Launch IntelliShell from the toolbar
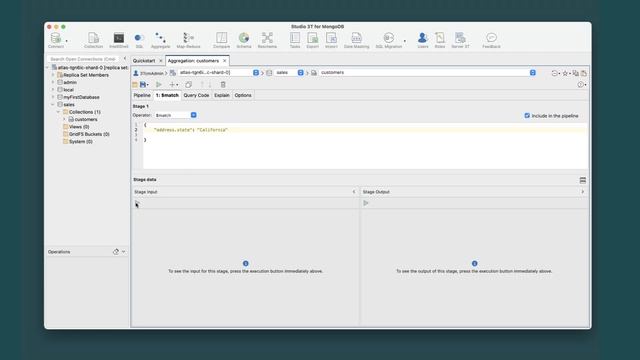Viewport: 640px width, 360px height. 119,40
